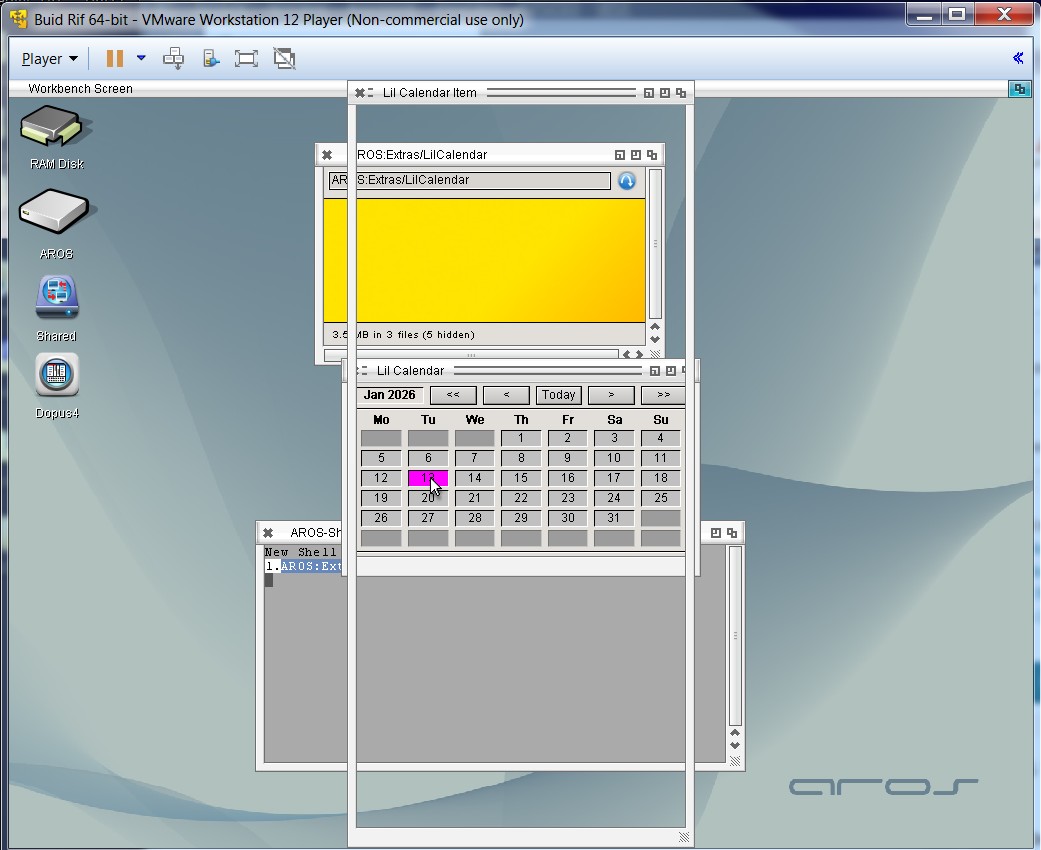The height and width of the screenshot is (850, 1041).
Task: Select January 22 in the calendar
Action: [521, 498]
